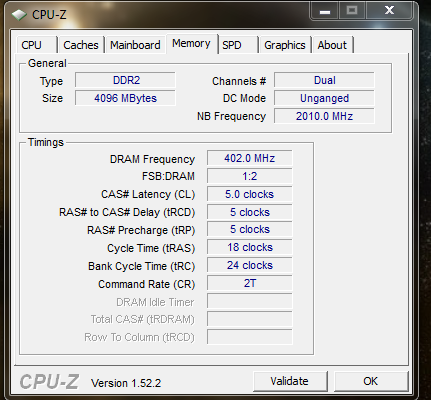Click the 402.0 MHz DRAM Frequency value

[x=250, y=158]
